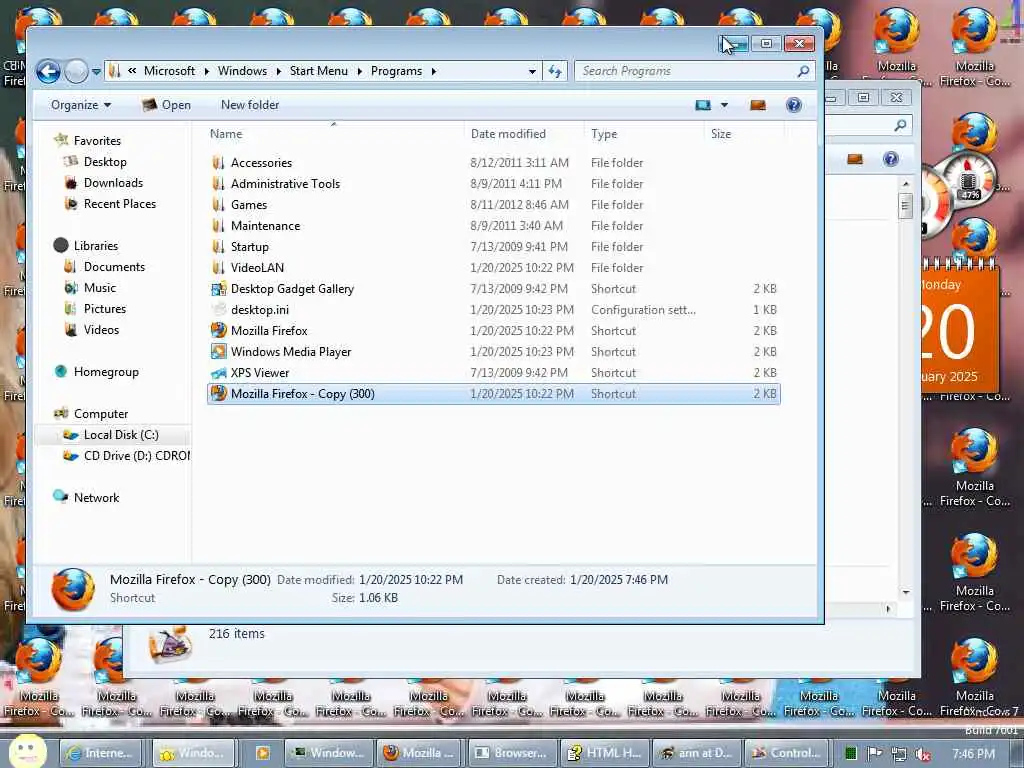Select the VideoLAN folder icon
Viewport: 1024px width, 768px height.
coord(219,268)
